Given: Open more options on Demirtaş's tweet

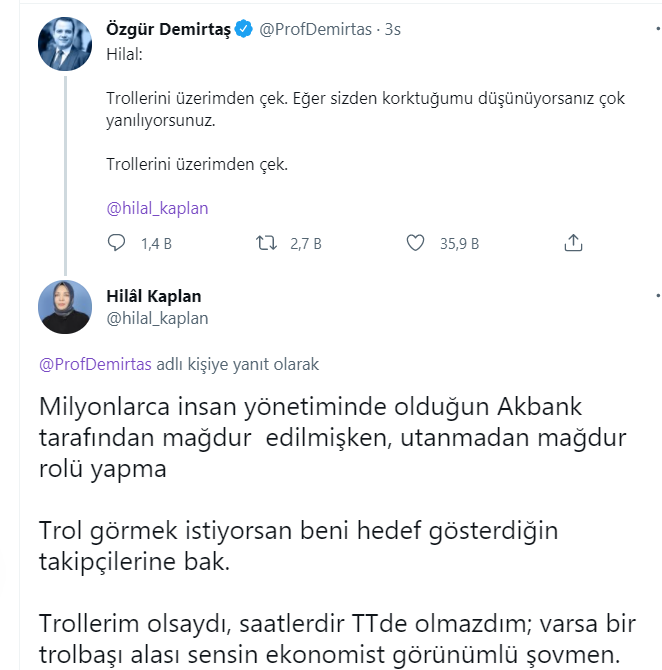Looking at the screenshot, I should pos(656,30).
